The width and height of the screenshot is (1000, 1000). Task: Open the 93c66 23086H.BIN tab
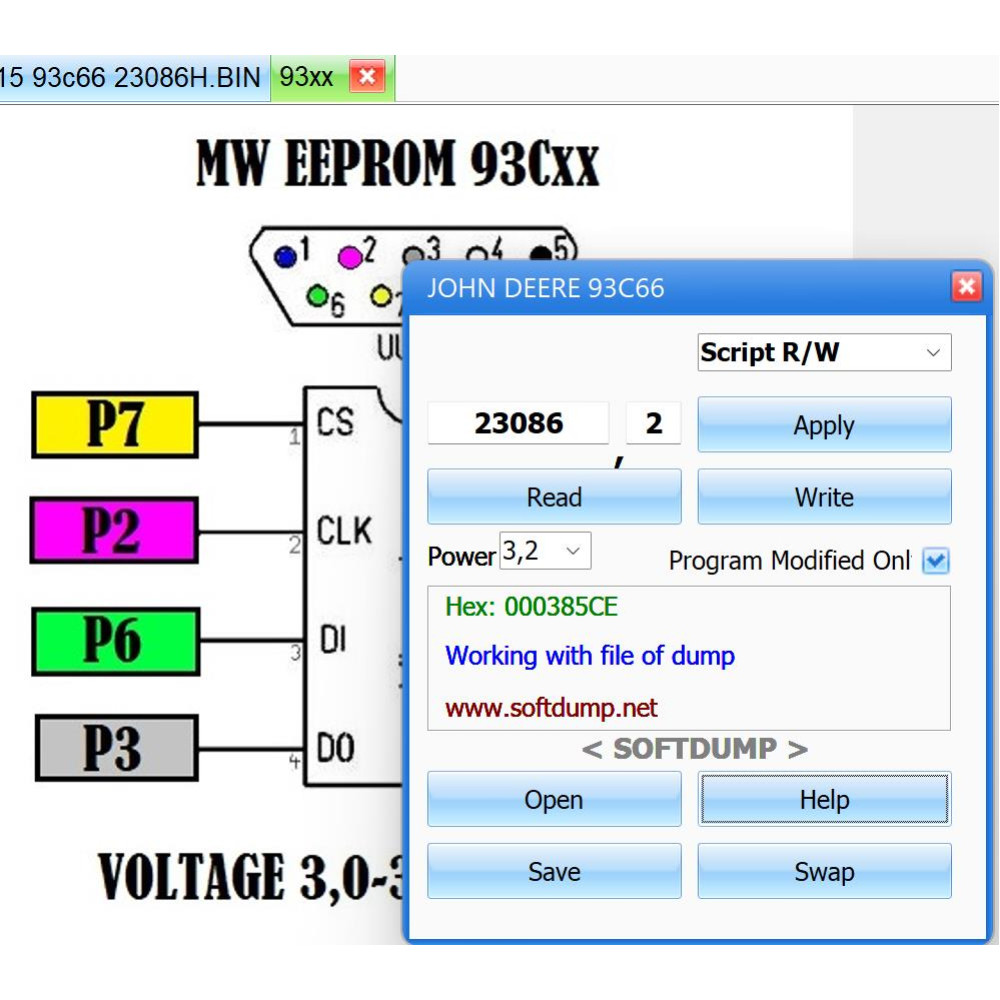134,78
